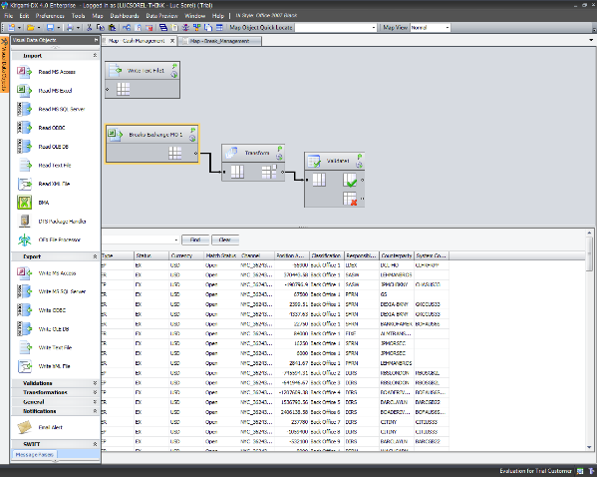Open the Preferences menu
The image size is (597, 477).
tap(50, 16)
